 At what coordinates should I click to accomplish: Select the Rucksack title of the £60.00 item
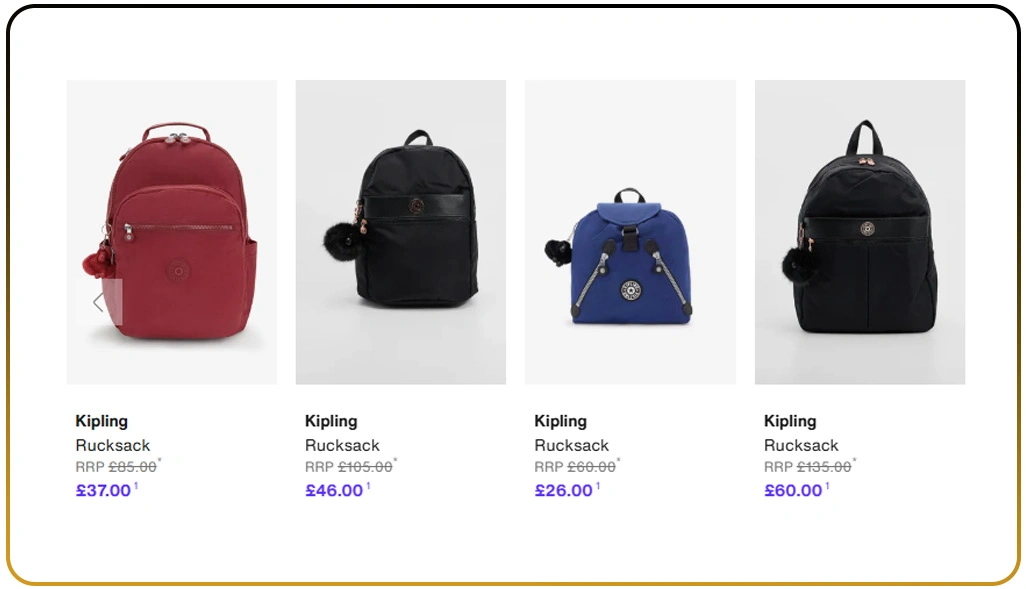[x=802, y=445]
